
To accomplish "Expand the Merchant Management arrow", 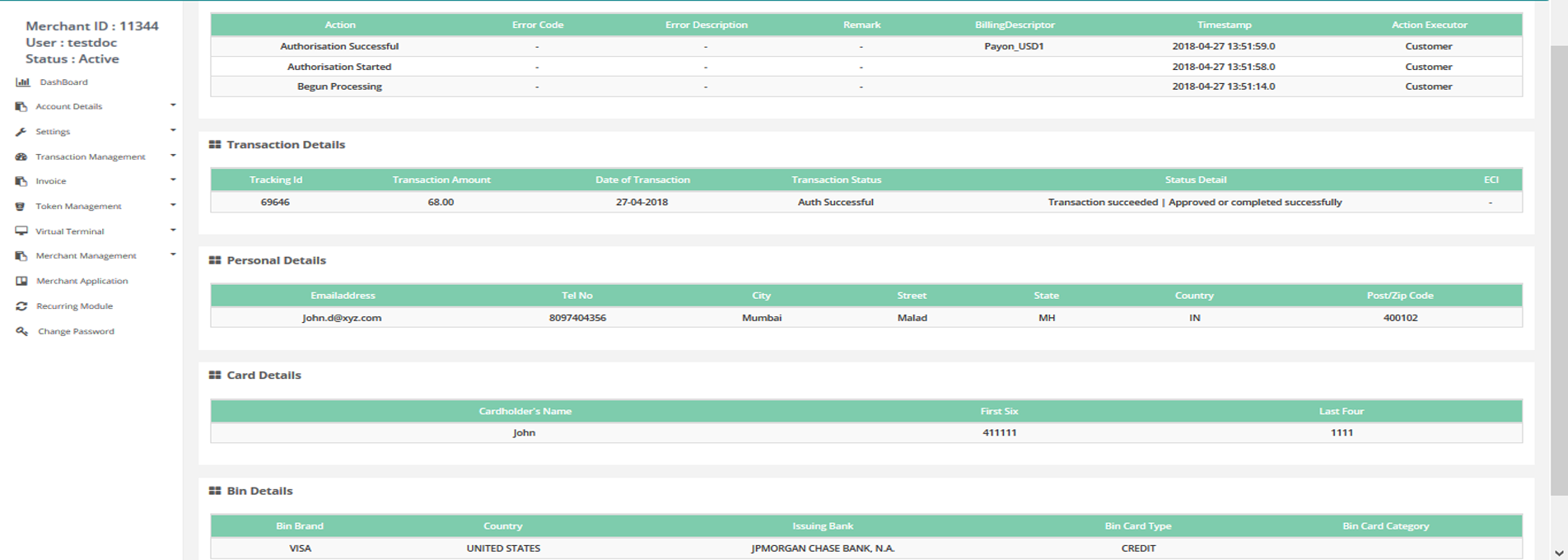I will tap(173, 254).
